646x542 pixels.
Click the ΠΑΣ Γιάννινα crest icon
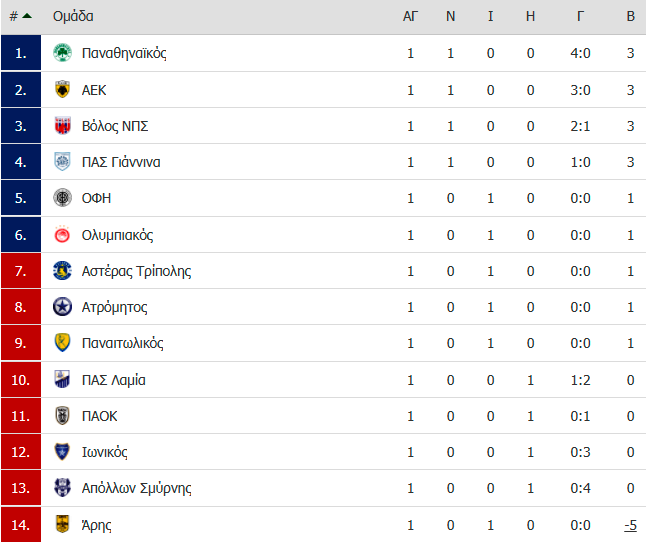[x=62, y=162]
